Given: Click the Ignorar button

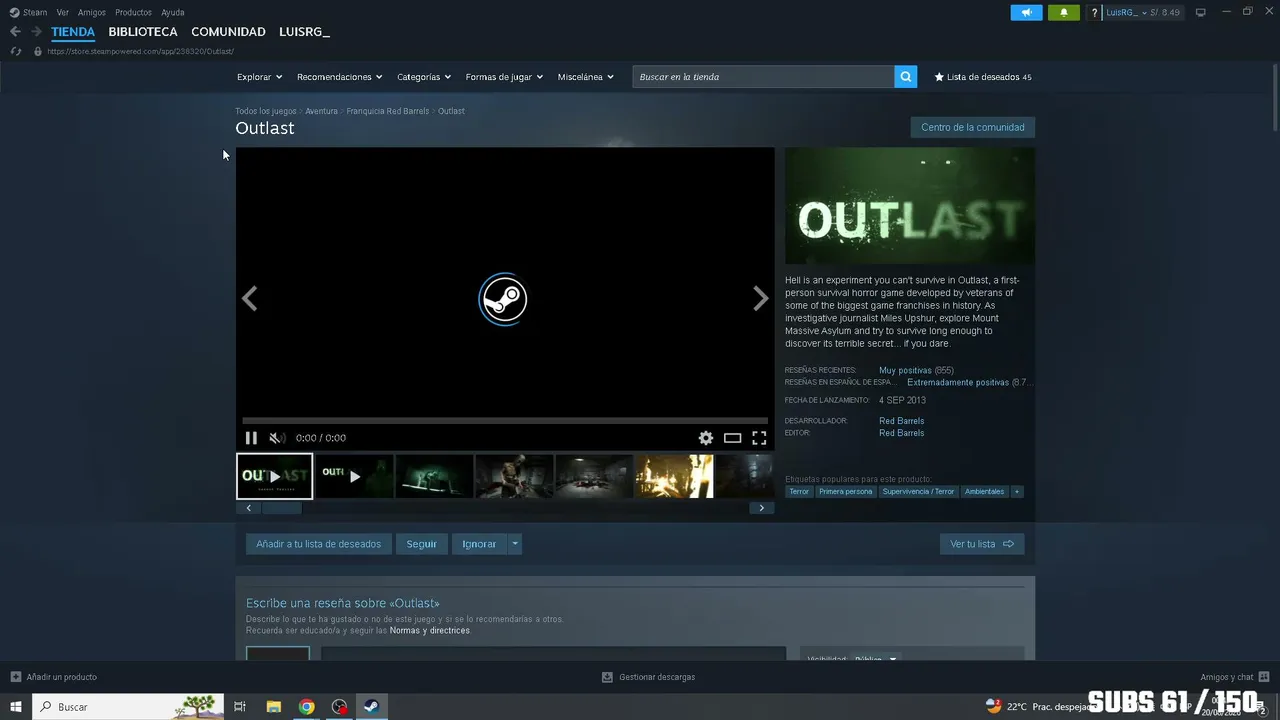Looking at the screenshot, I should tap(479, 544).
